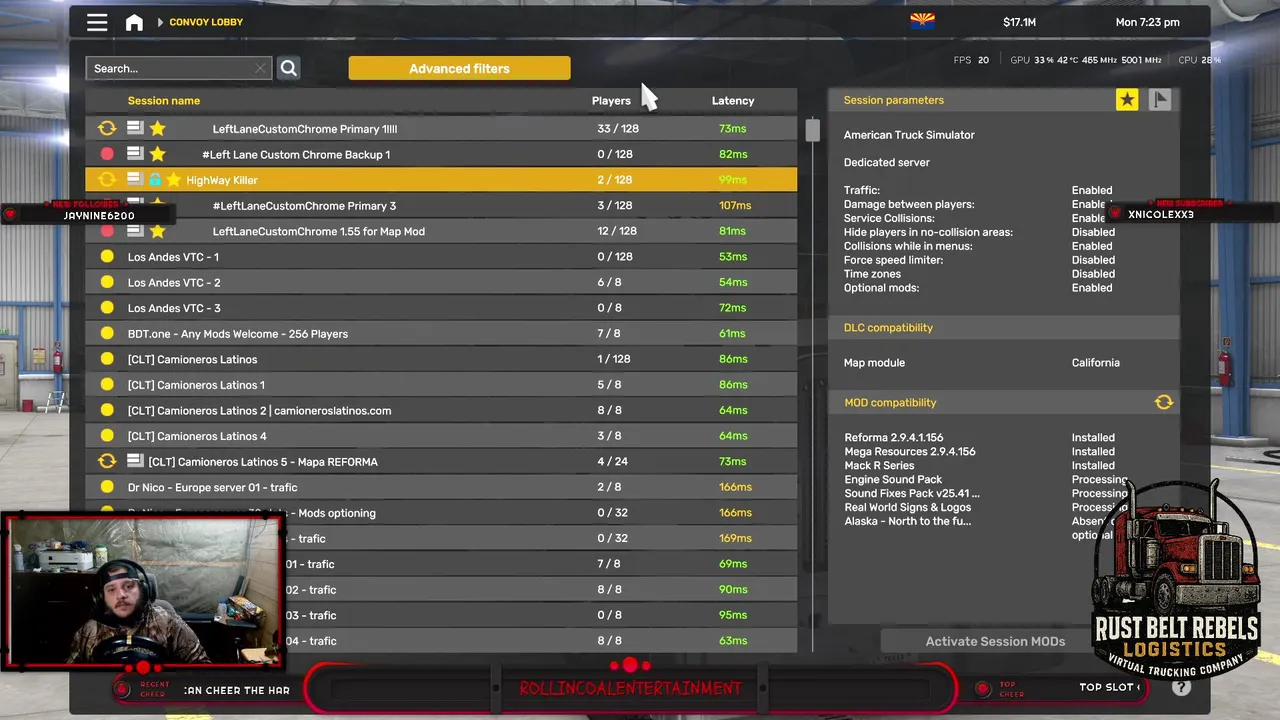The image size is (1280, 720).
Task: Click the 53ms latency value
Action: click(733, 256)
